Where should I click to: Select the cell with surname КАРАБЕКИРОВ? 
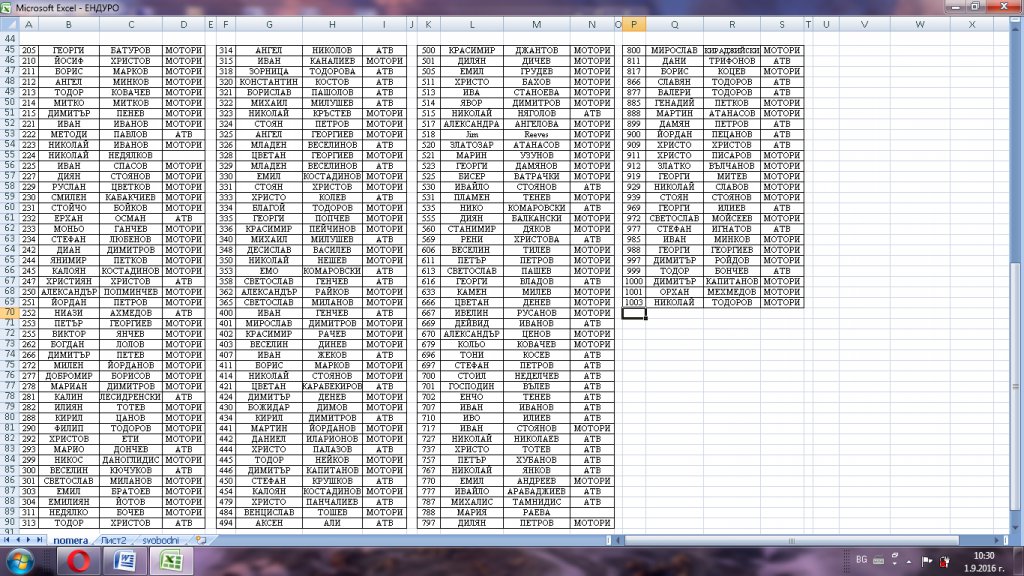point(332,386)
